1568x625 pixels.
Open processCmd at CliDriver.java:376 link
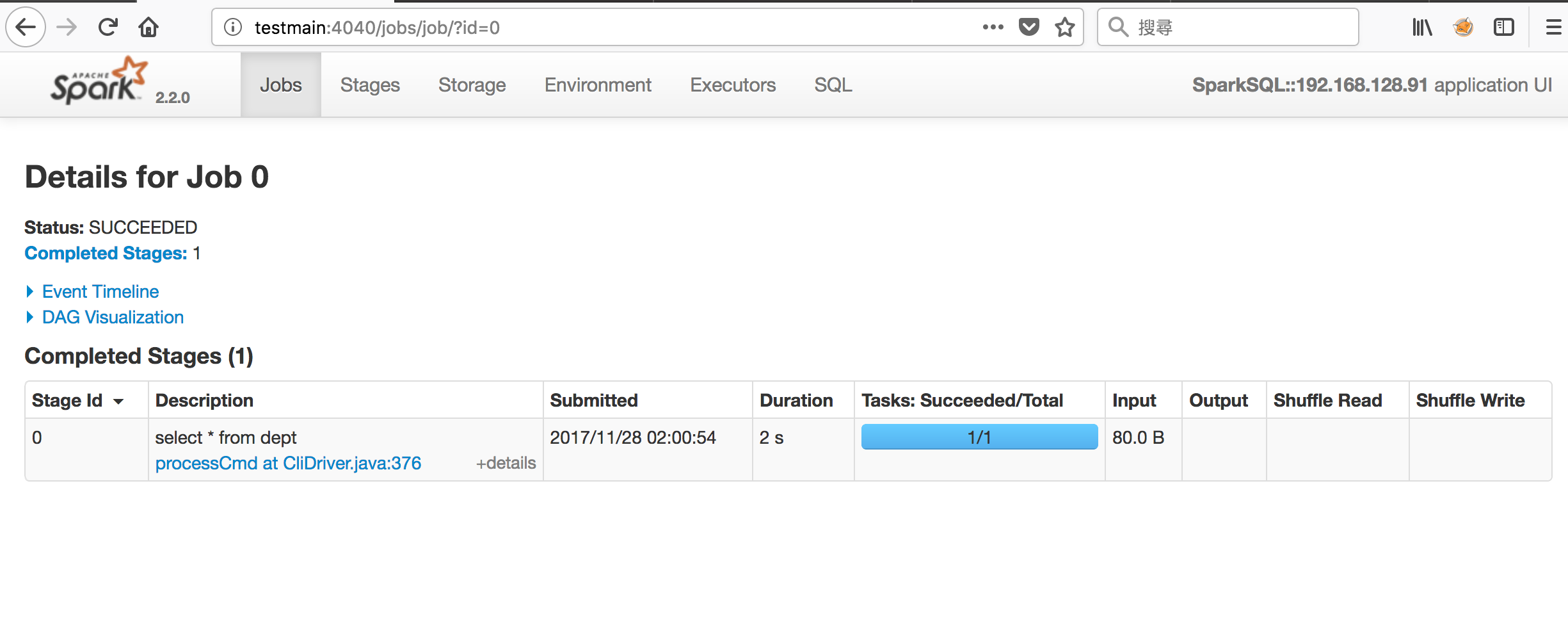tap(288, 463)
